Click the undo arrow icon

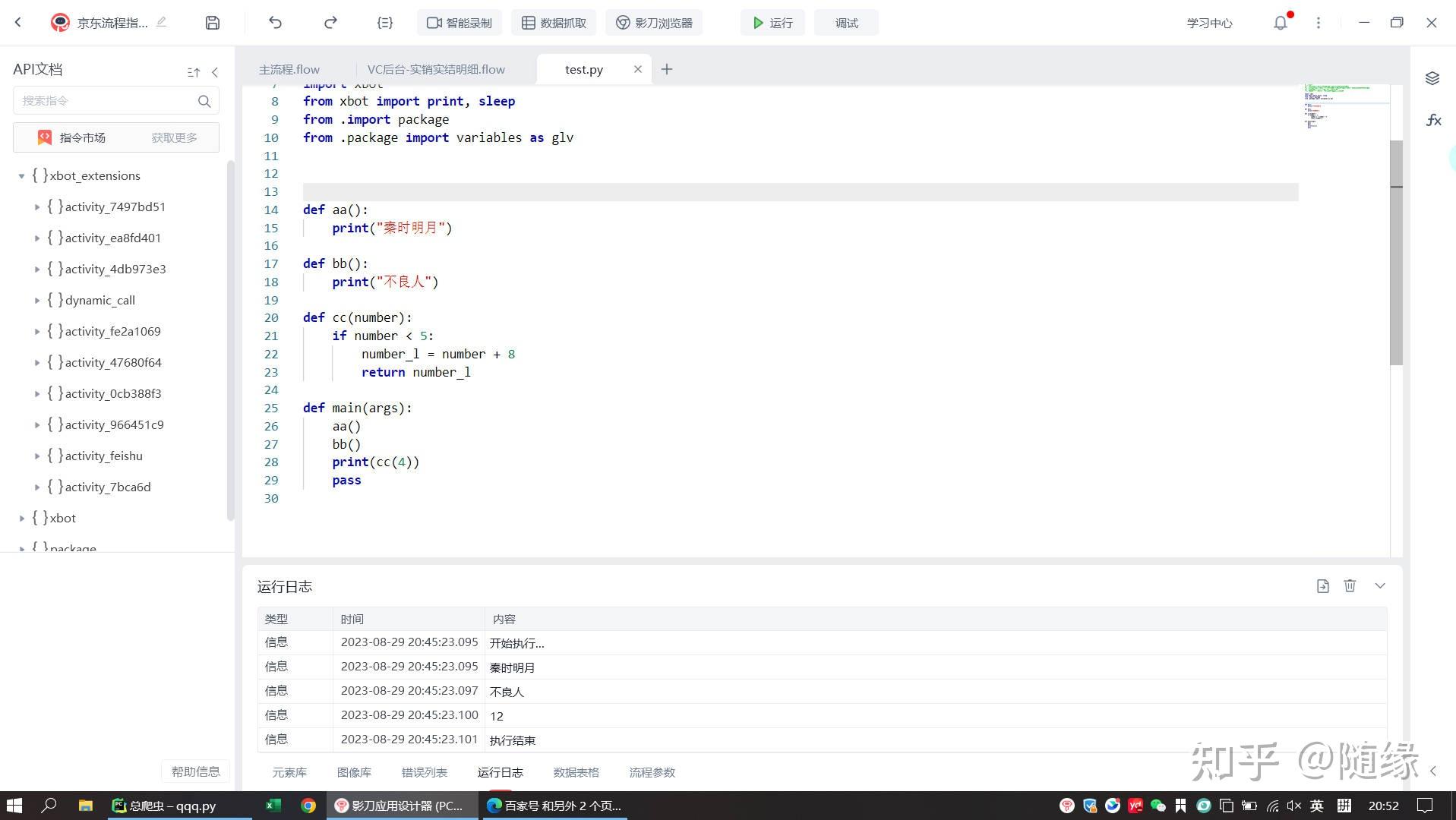pyautogui.click(x=274, y=22)
